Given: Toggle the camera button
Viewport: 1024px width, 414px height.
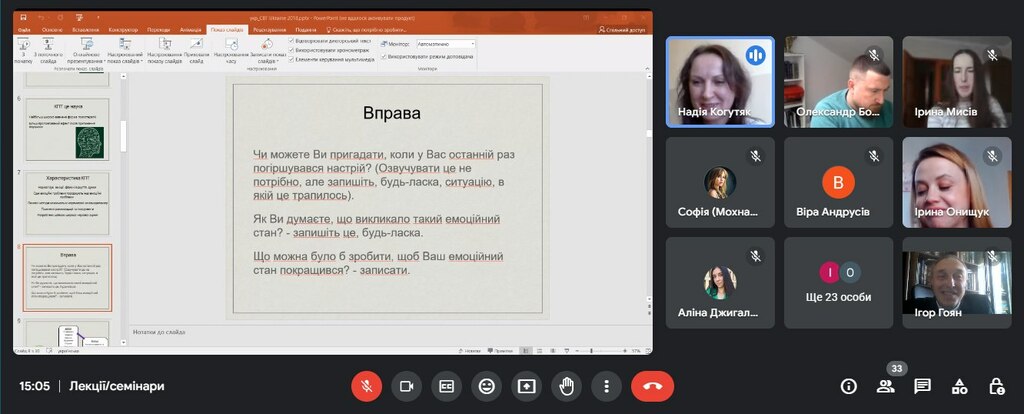Looking at the screenshot, I should pos(407,386).
